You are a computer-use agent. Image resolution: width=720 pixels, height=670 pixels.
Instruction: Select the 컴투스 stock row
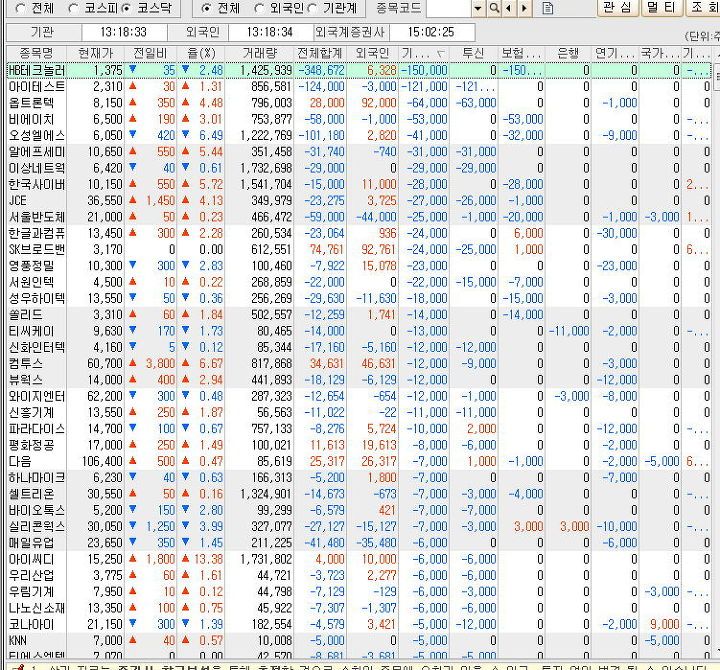point(359,364)
